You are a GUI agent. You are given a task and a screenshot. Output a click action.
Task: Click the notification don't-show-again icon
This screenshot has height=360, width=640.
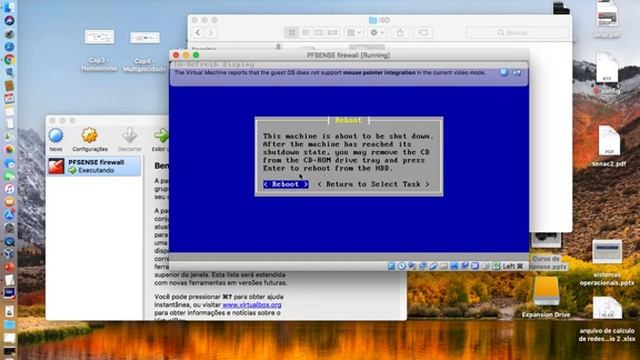point(517,73)
